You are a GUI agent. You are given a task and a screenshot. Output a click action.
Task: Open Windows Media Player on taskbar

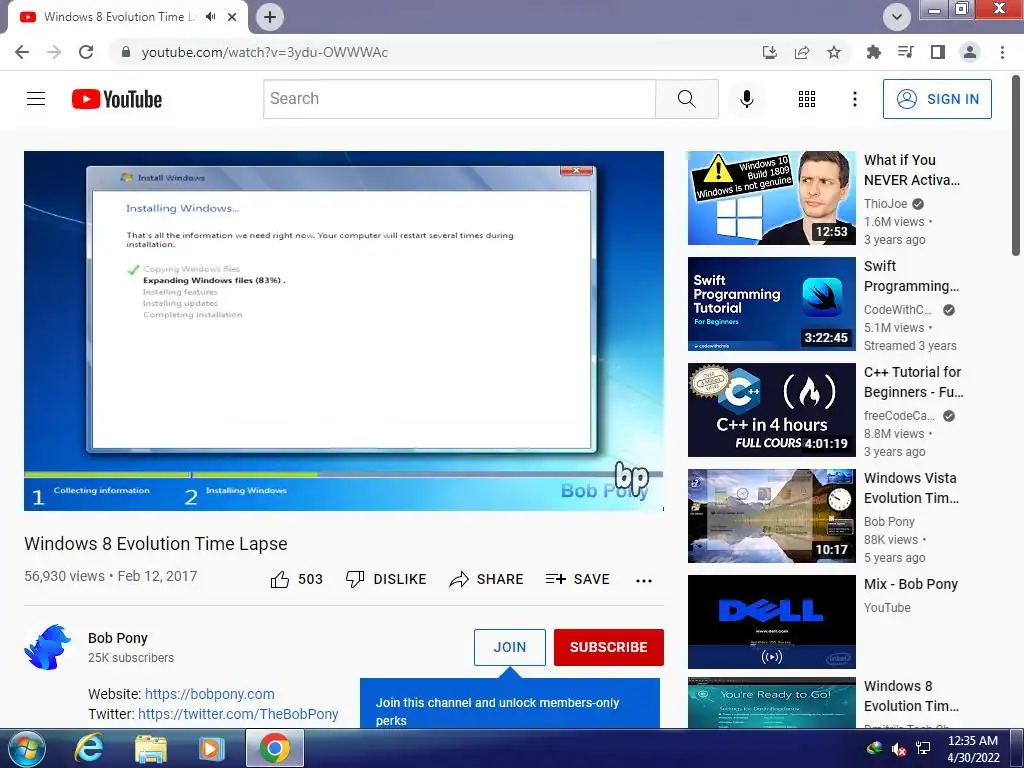[x=210, y=748]
